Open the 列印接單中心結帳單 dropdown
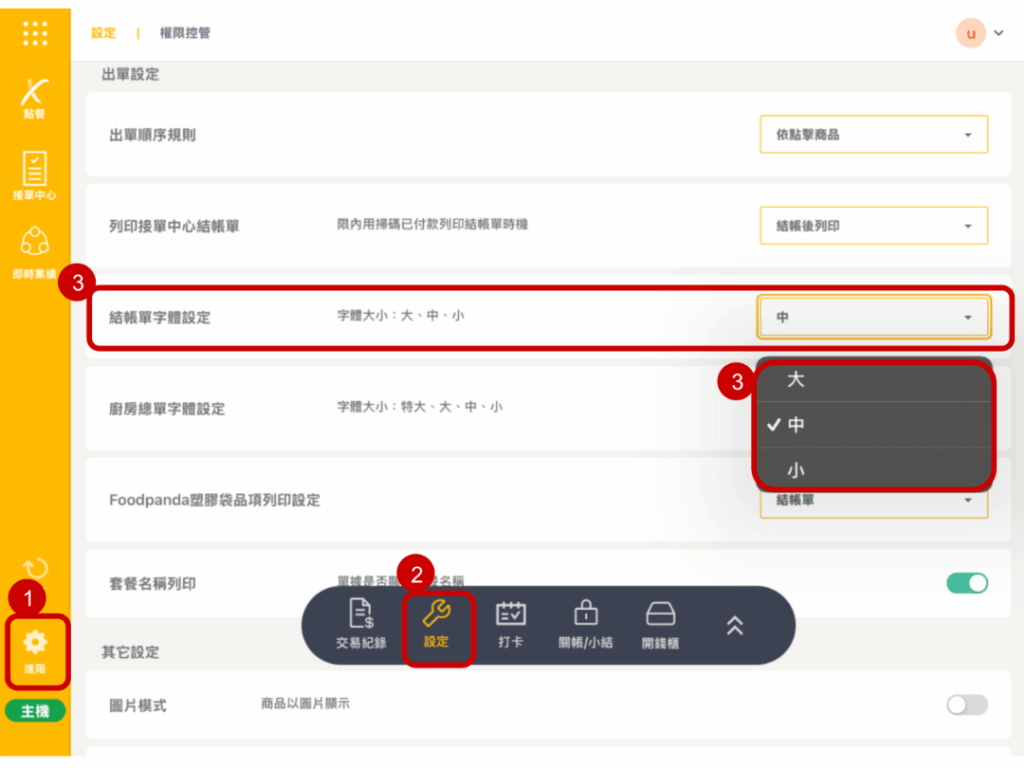The width and height of the screenshot is (1024, 768). (873, 226)
